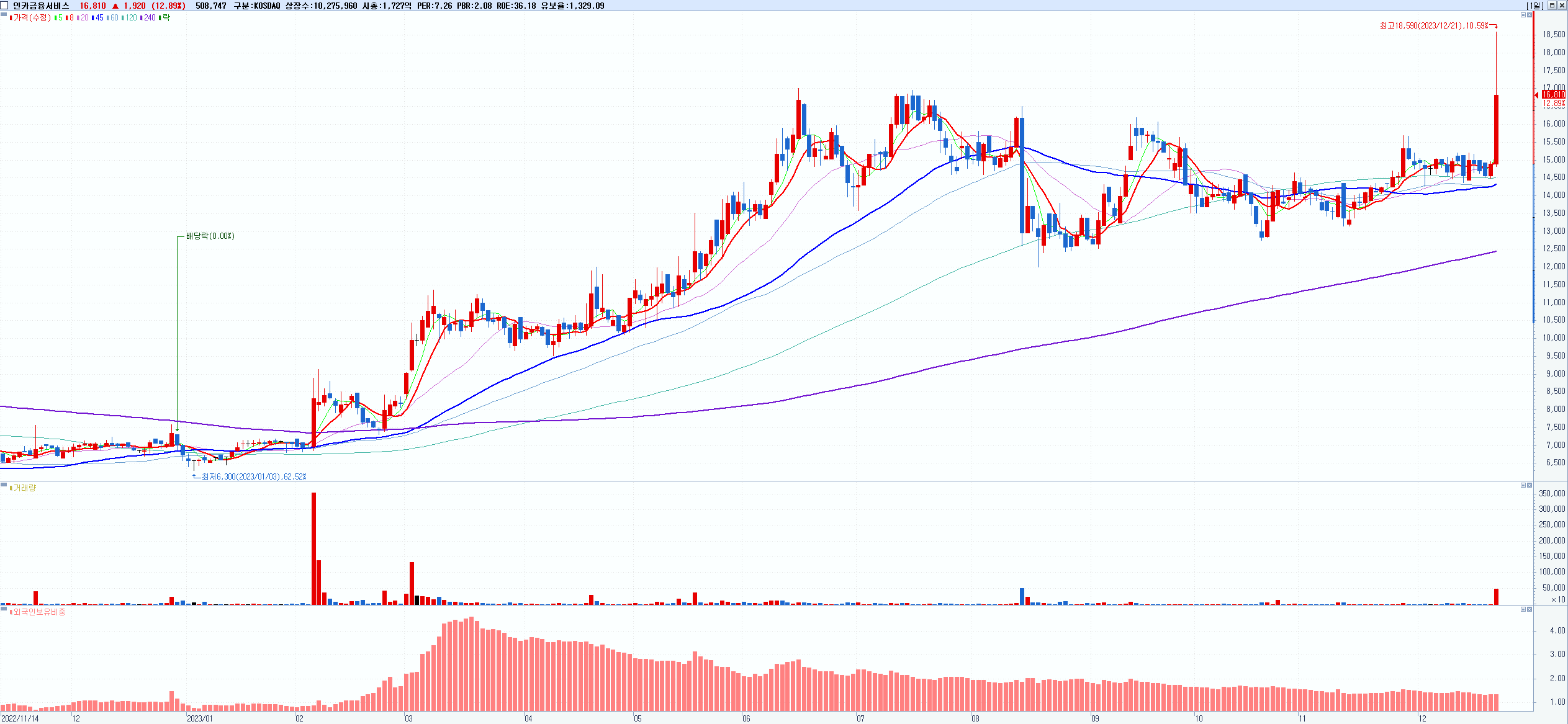Close the 거래량 volume pane
Viewport: 1568px width, 724px height.
coord(1530,485)
